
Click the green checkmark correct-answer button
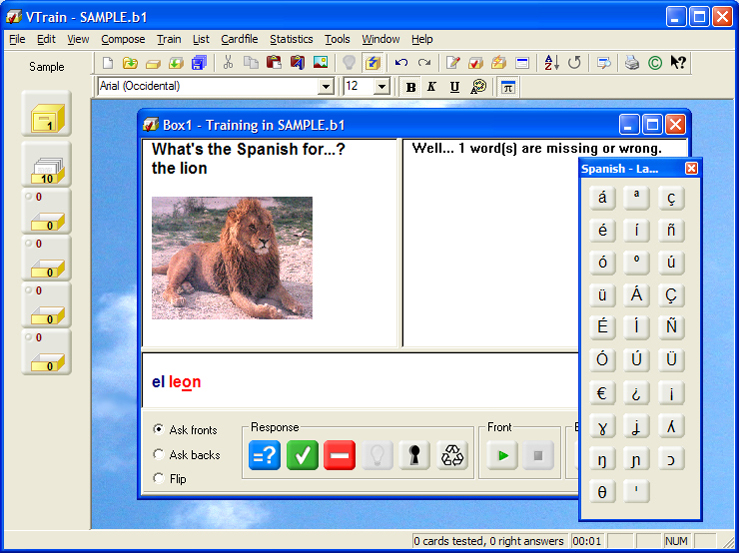[302, 456]
